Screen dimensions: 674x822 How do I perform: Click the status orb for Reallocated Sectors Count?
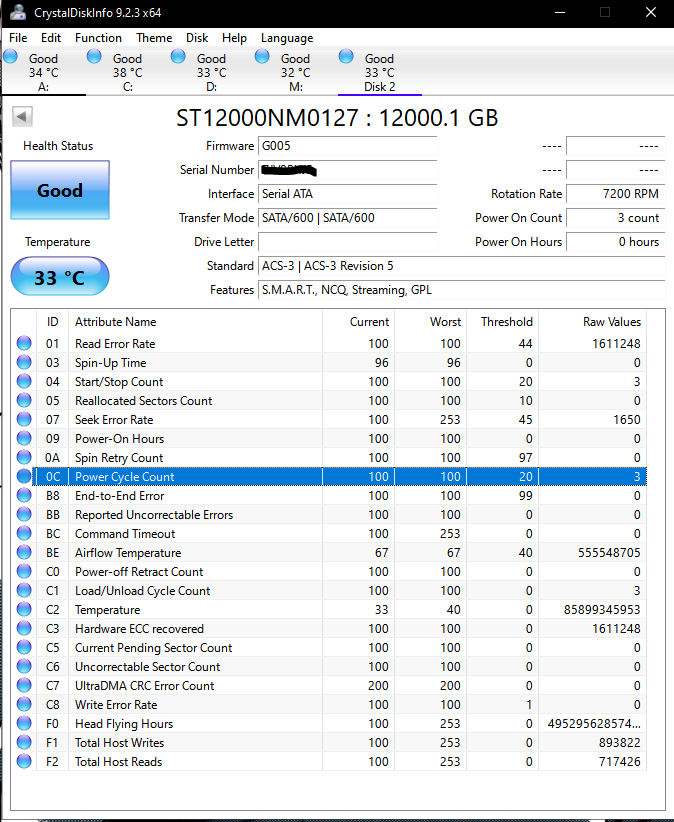click(24, 401)
